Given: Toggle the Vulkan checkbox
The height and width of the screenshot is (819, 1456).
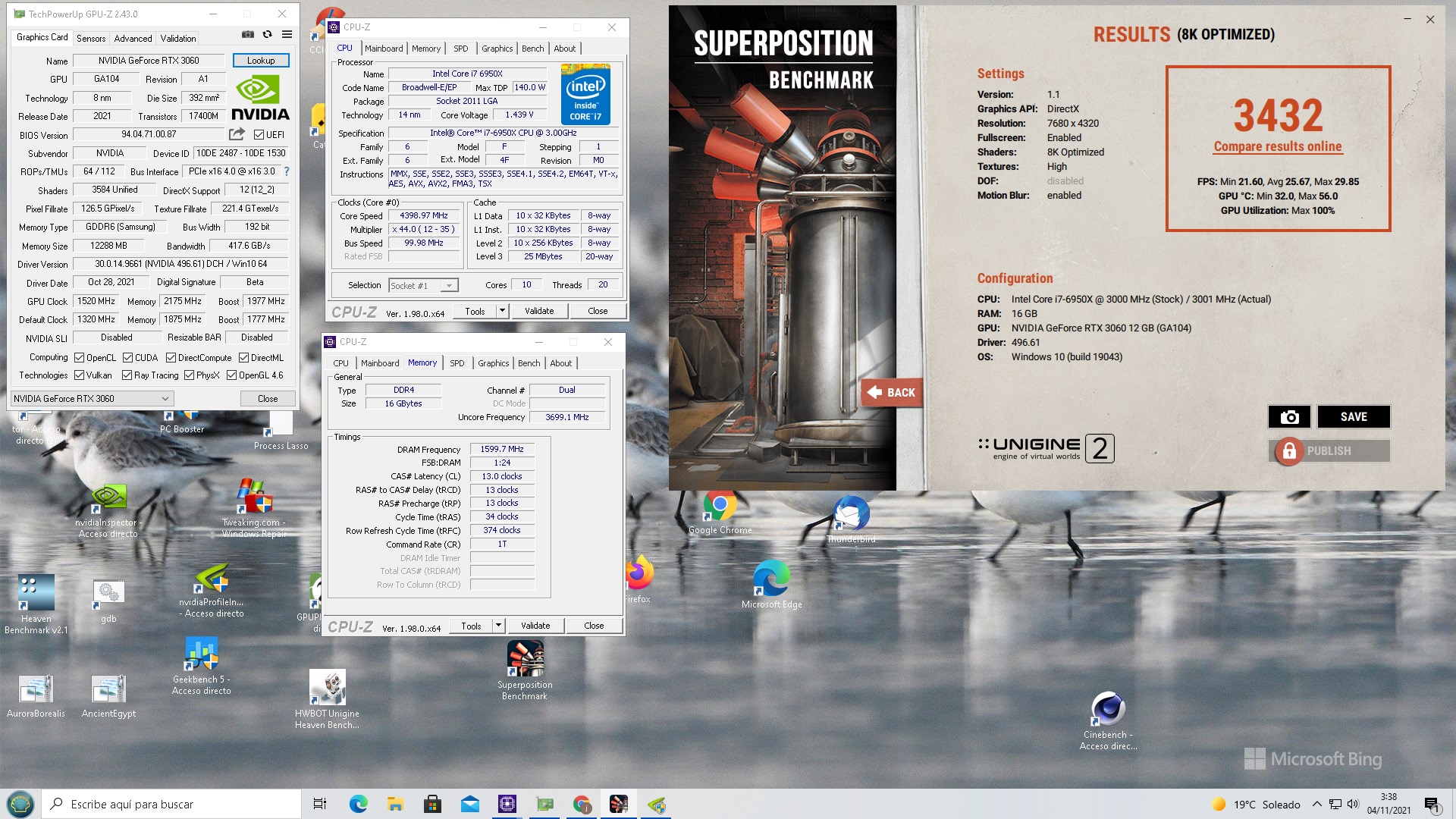Looking at the screenshot, I should tap(79, 375).
